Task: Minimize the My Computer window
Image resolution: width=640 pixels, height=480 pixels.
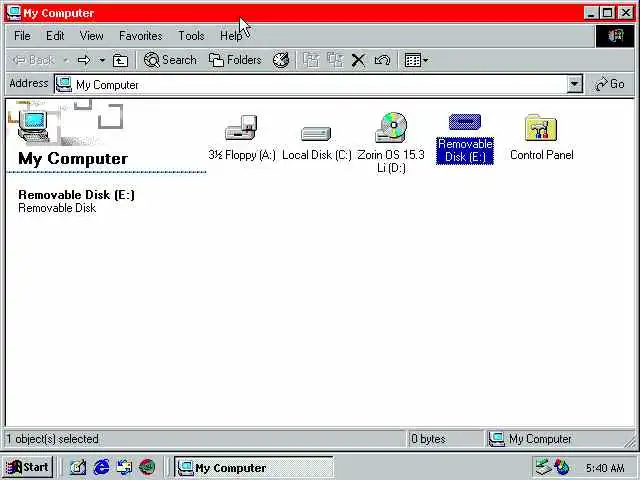Action: [591, 13]
